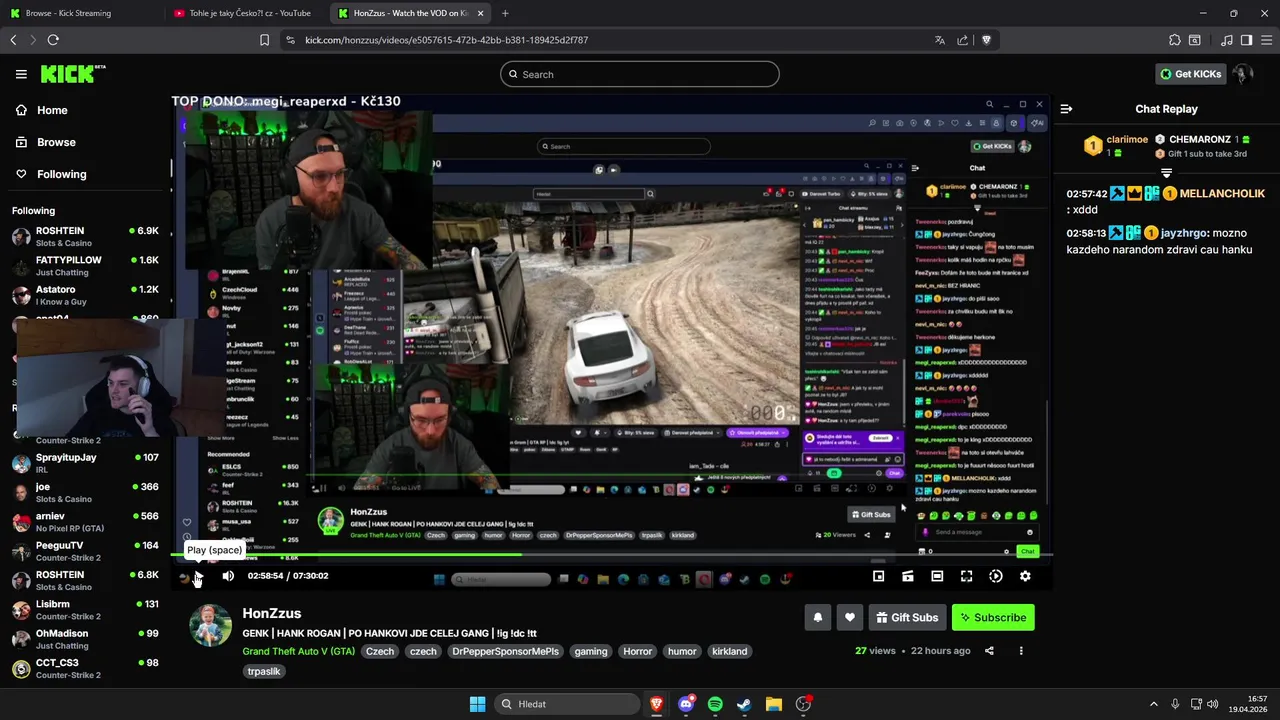Toggle the browser sidebar panel
The image size is (1280, 720).
click(1246, 40)
